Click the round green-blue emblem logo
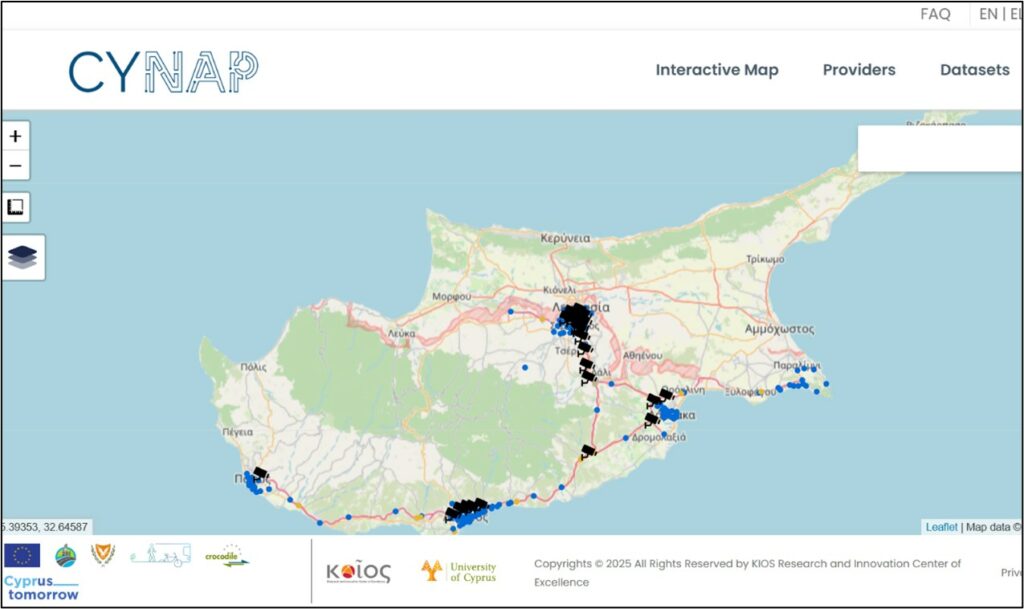This screenshot has width=1024, height=609. pos(65,555)
